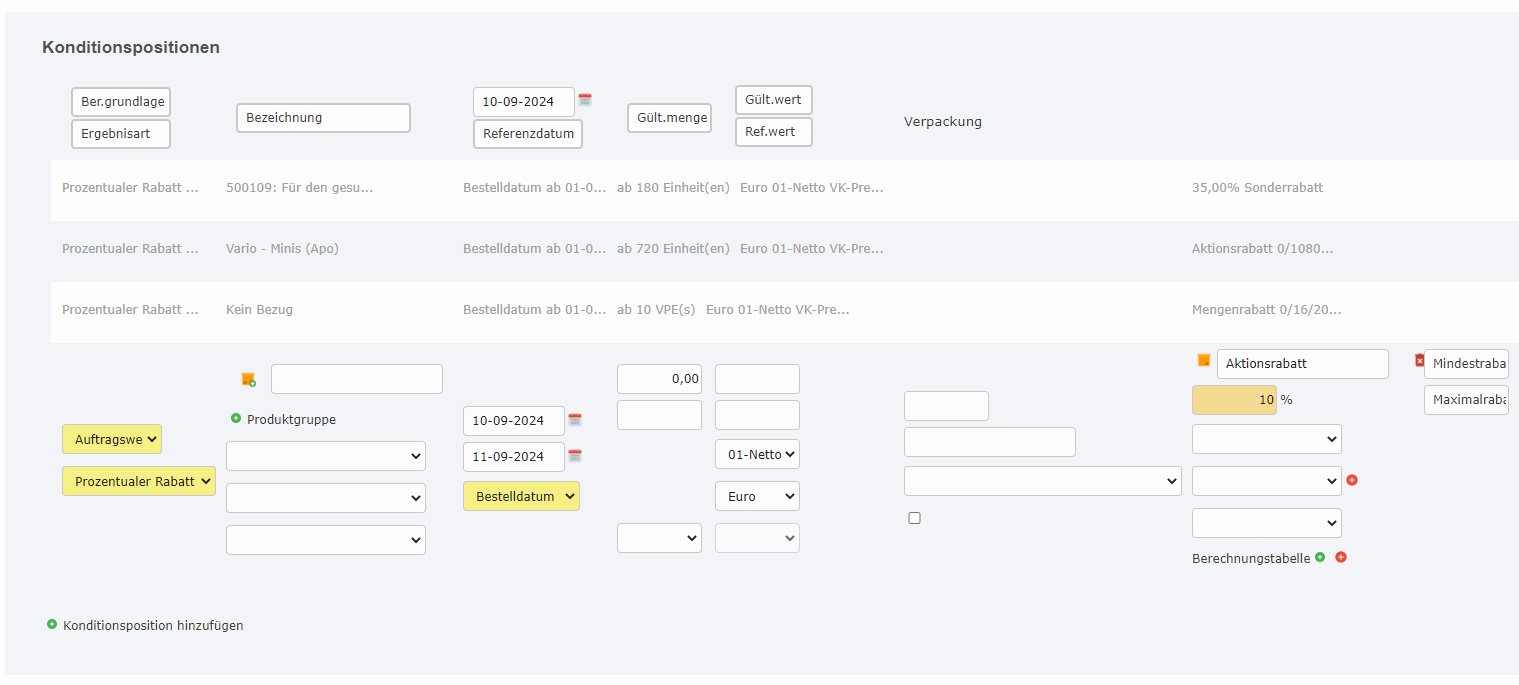This screenshot has height=685, width=1519.
Task: Click the Produktgruppe link label
Action: tap(291, 420)
